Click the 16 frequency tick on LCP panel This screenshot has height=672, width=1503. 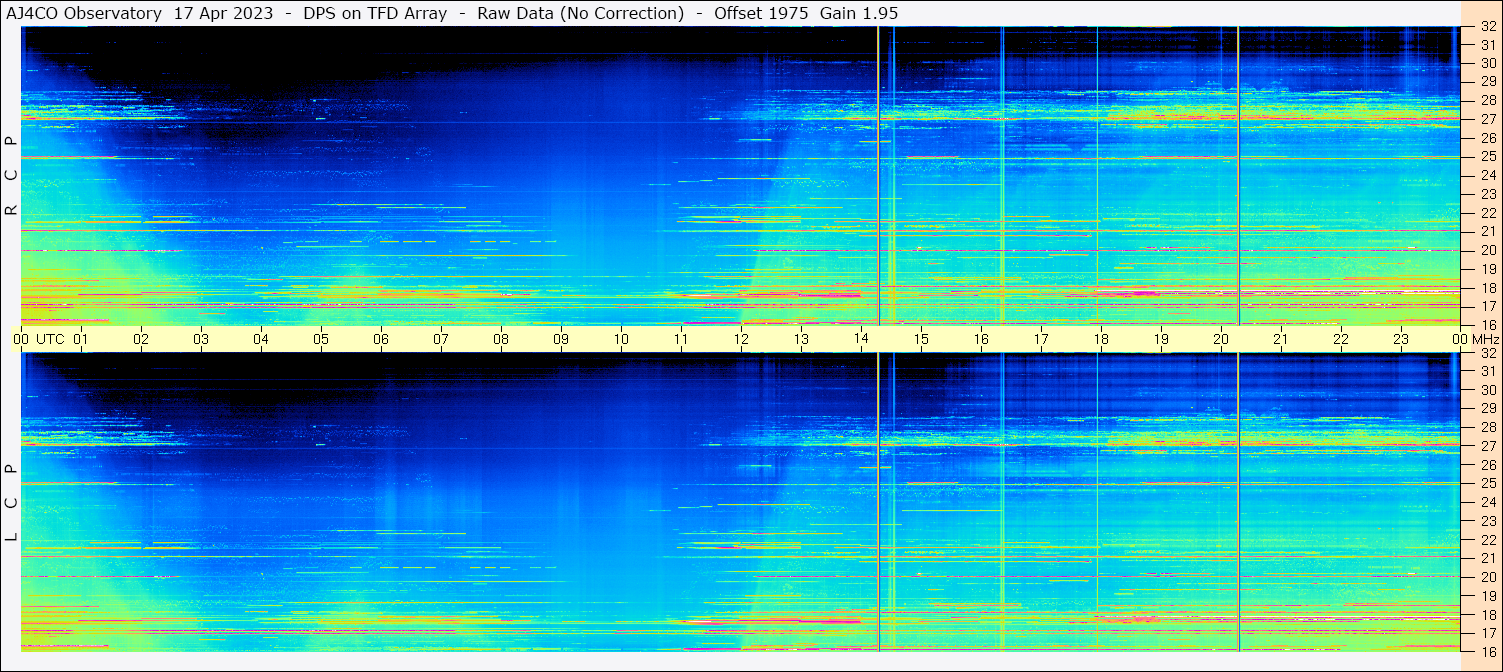1487,651
